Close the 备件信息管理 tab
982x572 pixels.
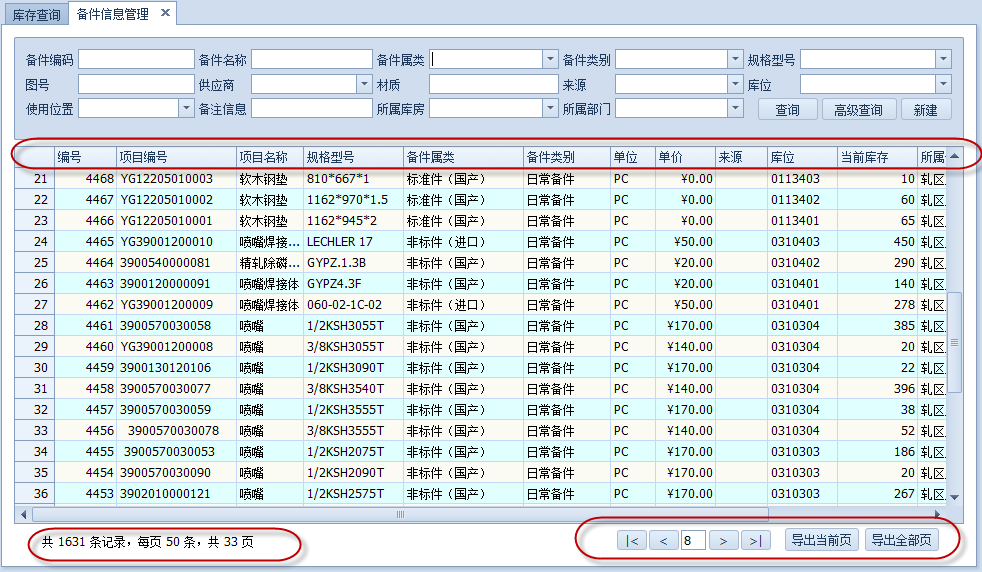click(x=165, y=13)
